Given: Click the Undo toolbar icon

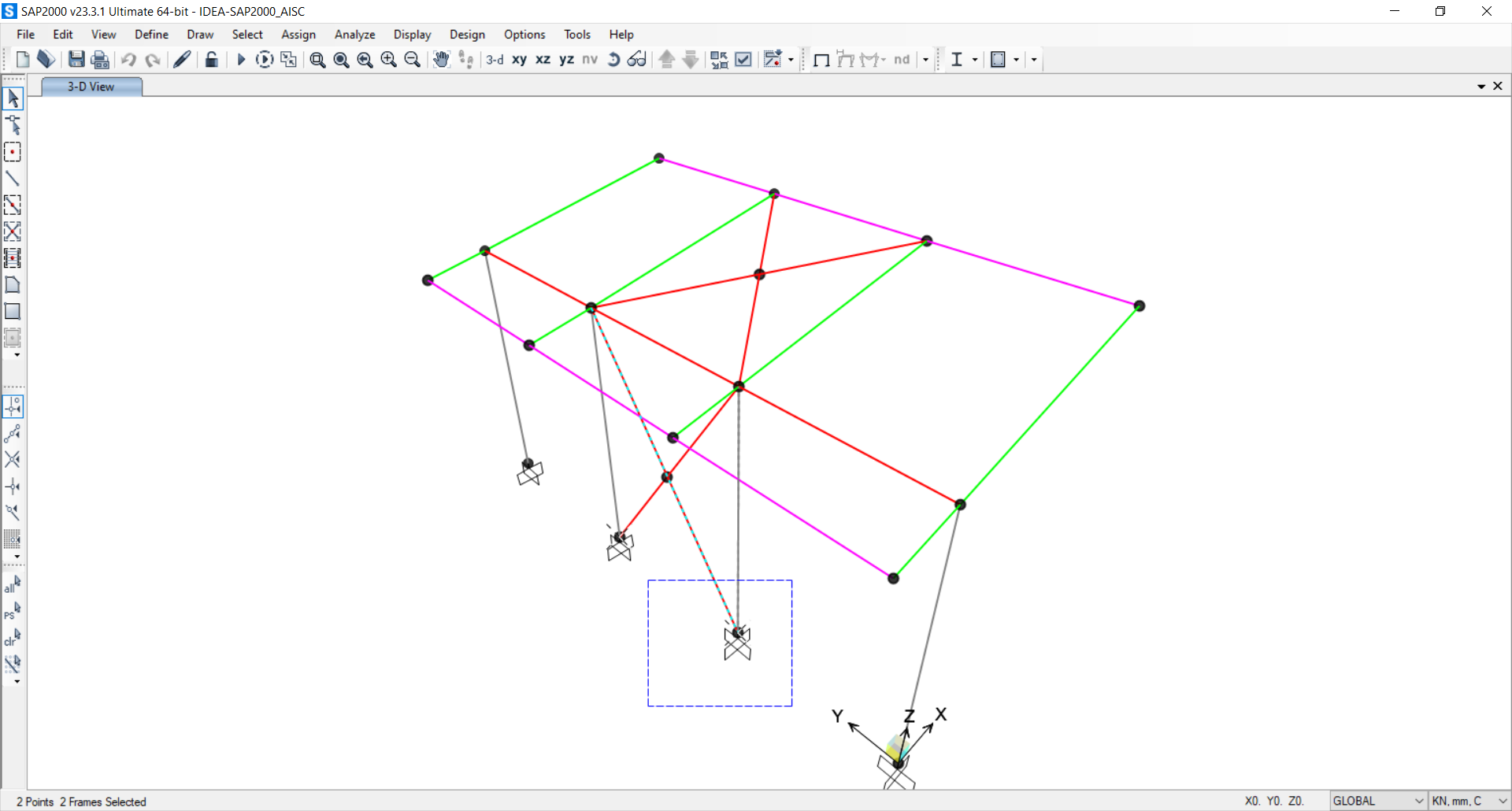Looking at the screenshot, I should pyautogui.click(x=128, y=59).
